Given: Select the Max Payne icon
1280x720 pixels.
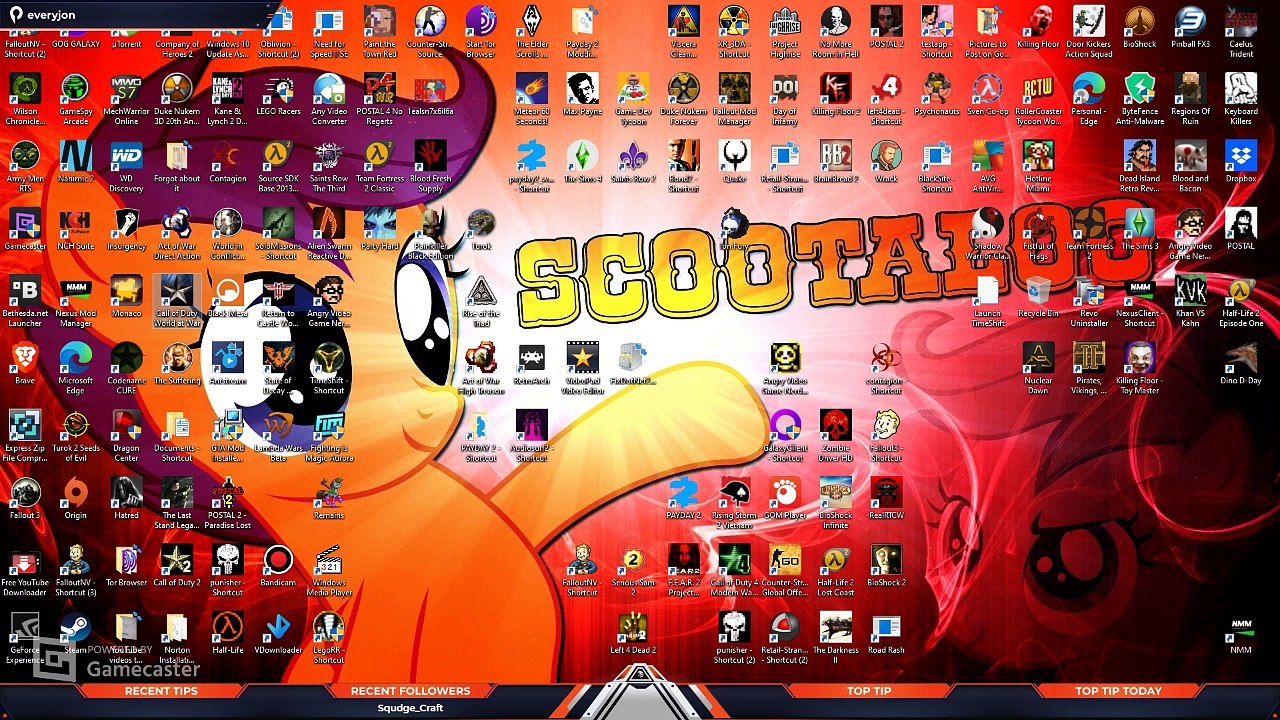Looking at the screenshot, I should (582, 93).
